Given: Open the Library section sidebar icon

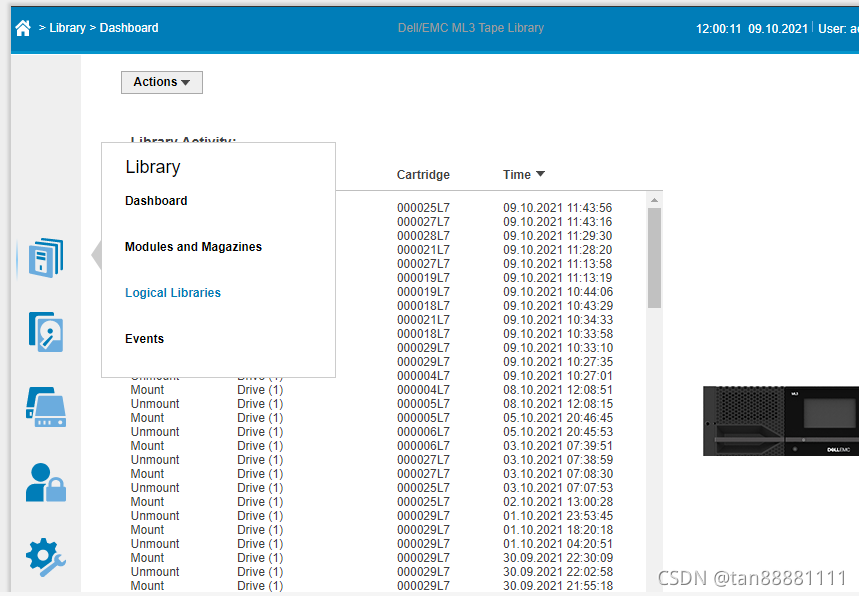Looking at the screenshot, I should click(46, 257).
